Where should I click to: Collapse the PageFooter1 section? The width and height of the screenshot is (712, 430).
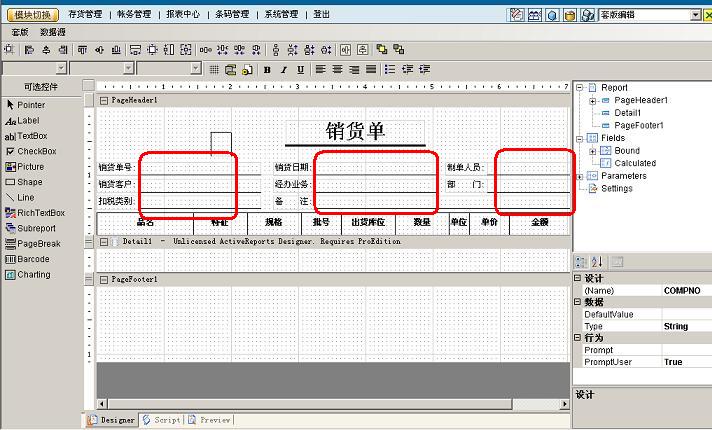coord(105,279)
